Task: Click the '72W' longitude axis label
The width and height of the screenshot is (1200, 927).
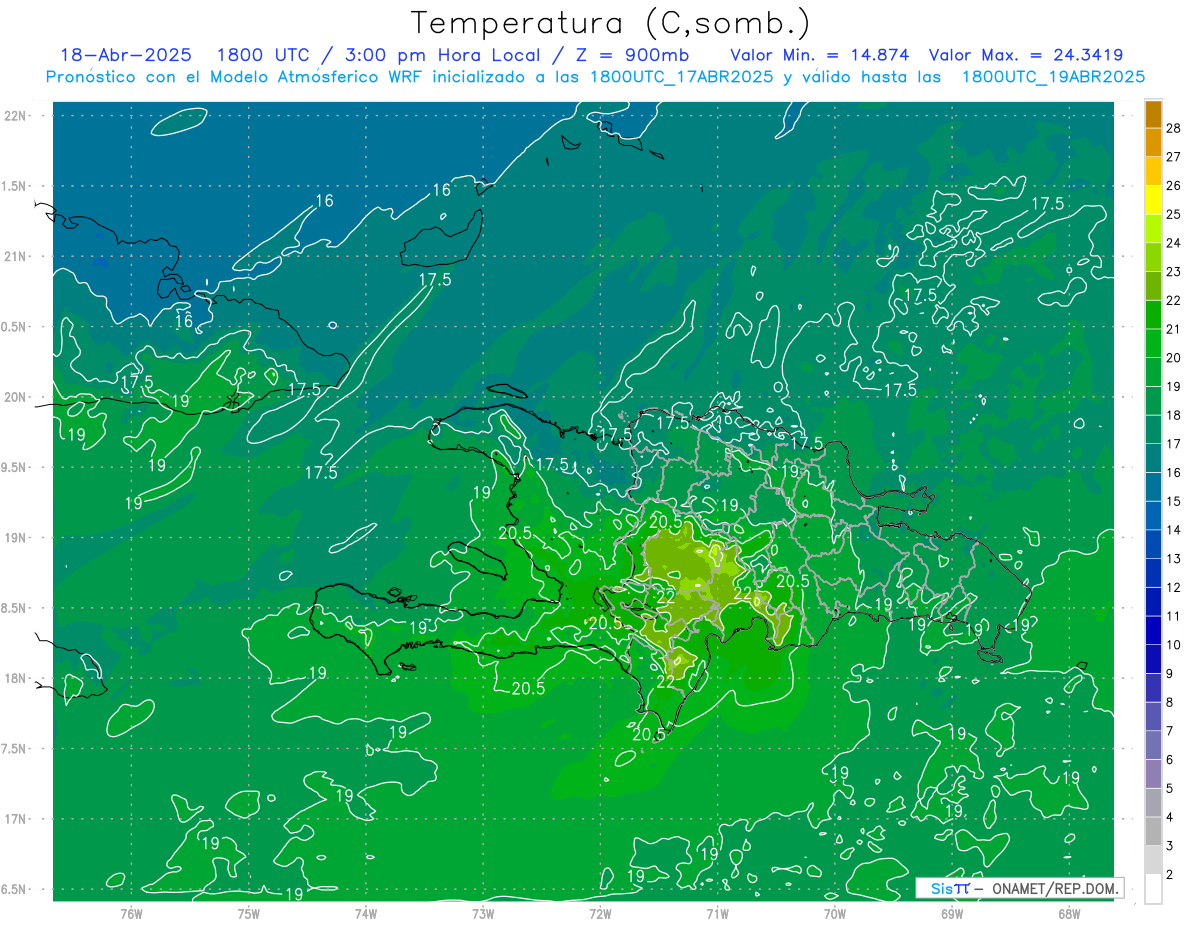Action: point(600,914)
